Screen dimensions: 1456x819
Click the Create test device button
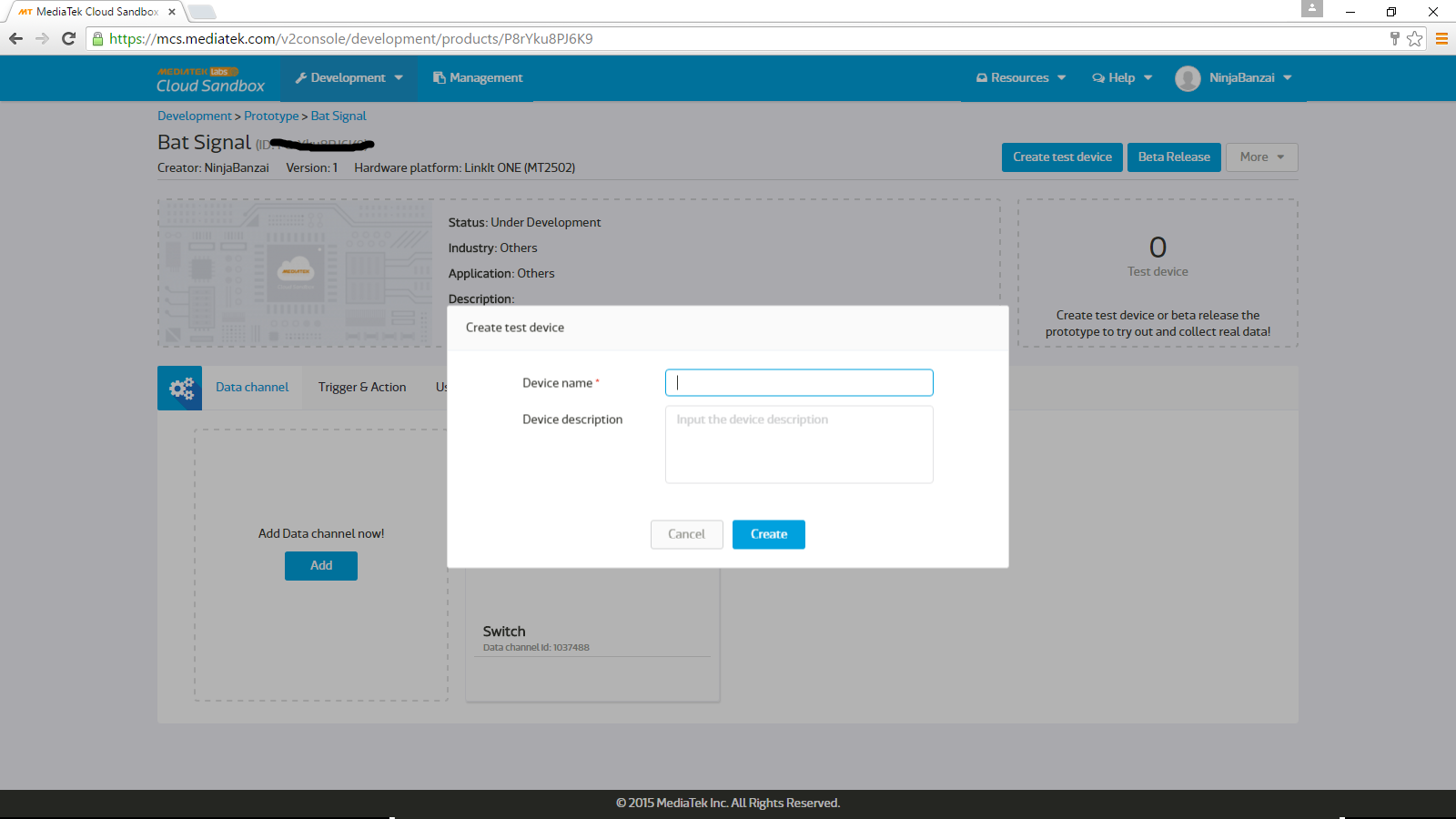pos(1062,157)
